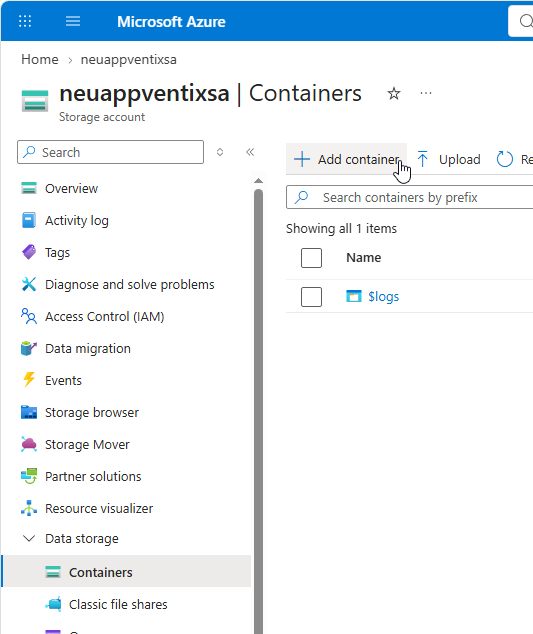Viewport: 533px width, 634px height.
Task: Click the Containers sidebar icon
Action: point(53,572)
